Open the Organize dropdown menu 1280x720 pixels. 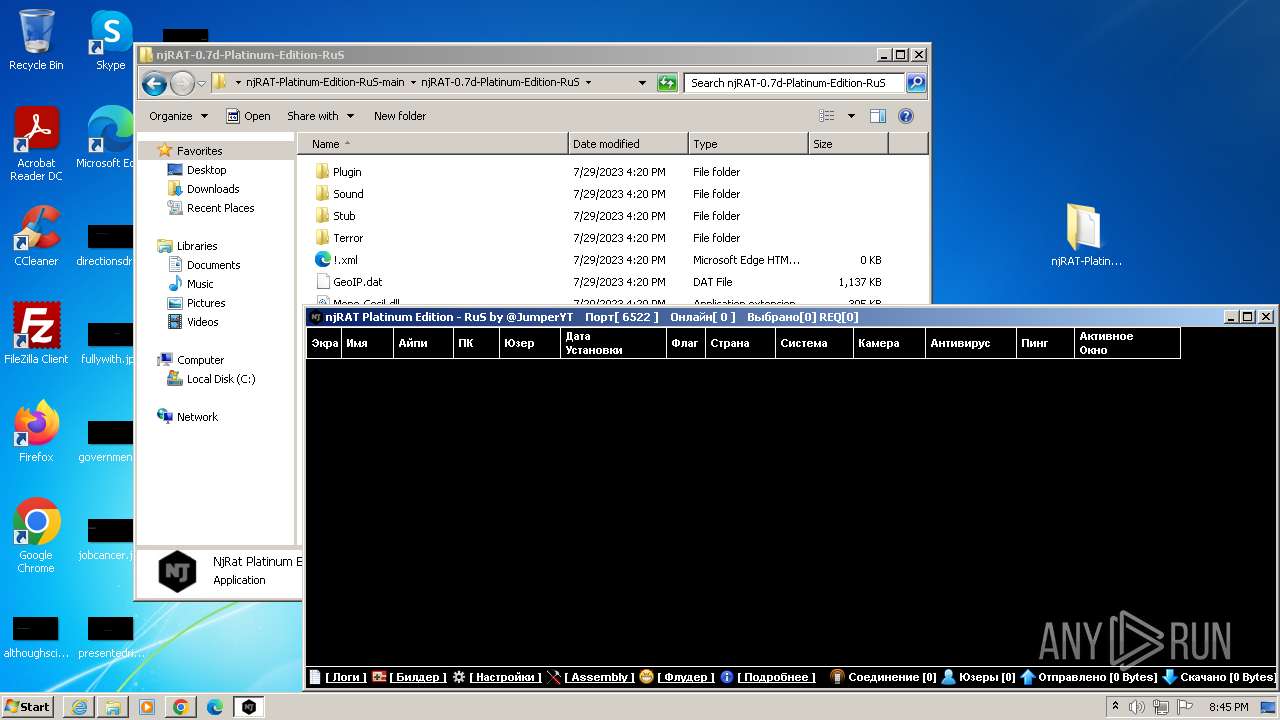click(x=178, y=116)
